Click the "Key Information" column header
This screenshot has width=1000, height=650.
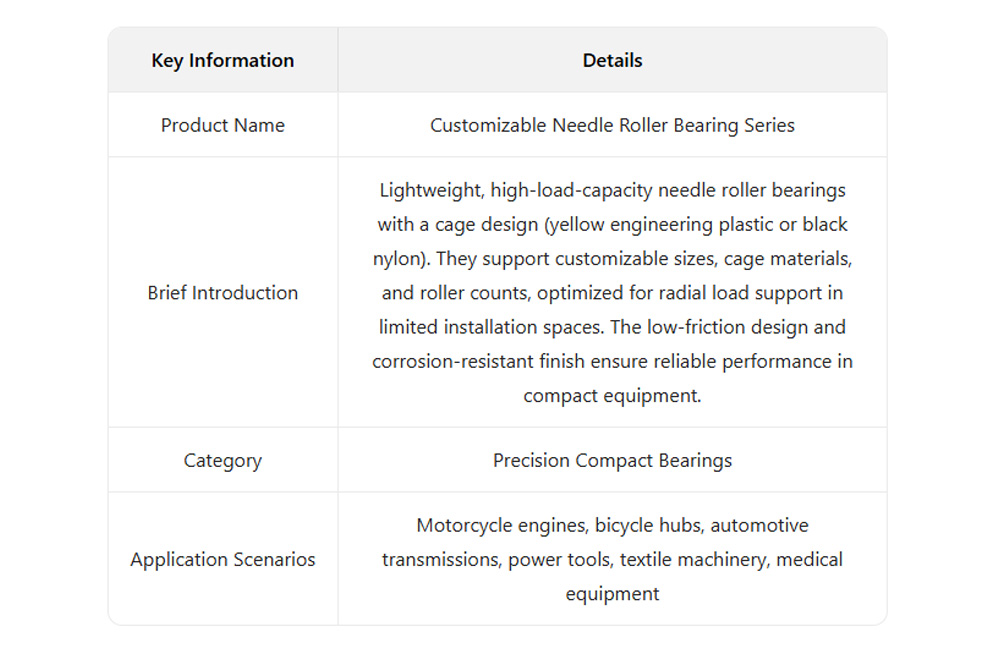coord(222,61)
